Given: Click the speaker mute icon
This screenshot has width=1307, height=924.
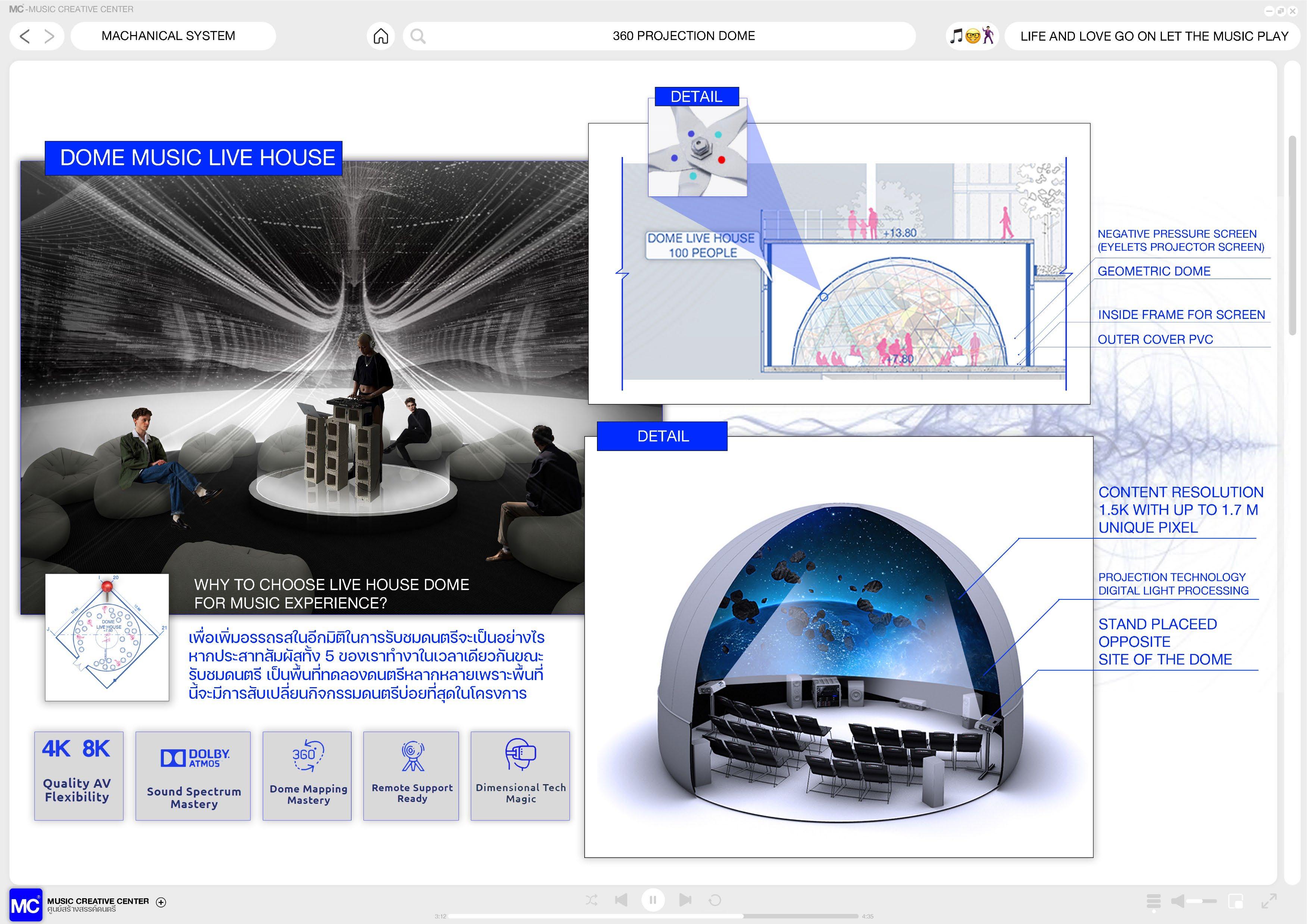Looking at the screenshot, I should pyautogui.click(x=1177, y=900).
